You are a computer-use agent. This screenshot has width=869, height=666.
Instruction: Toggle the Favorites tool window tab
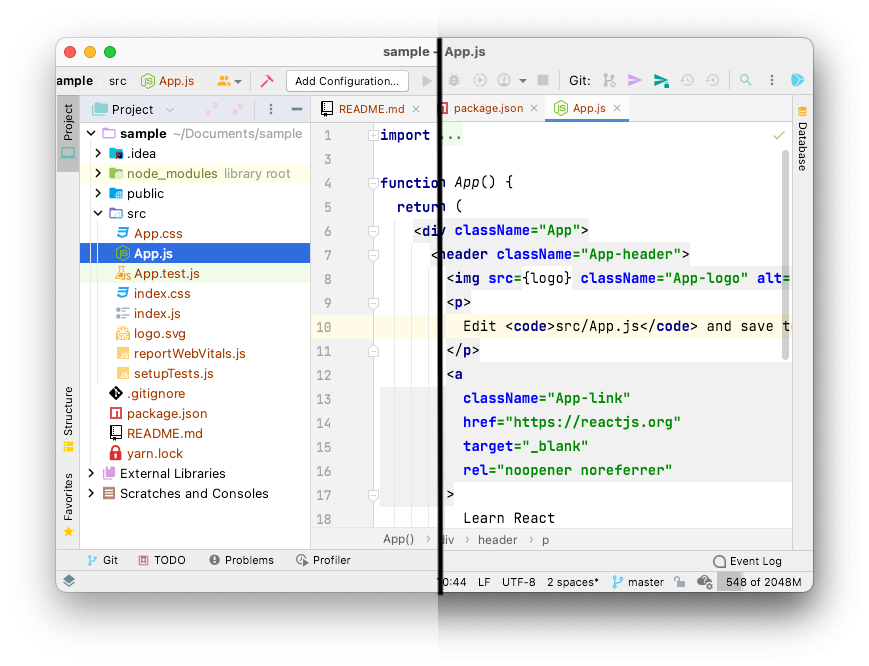68,504
